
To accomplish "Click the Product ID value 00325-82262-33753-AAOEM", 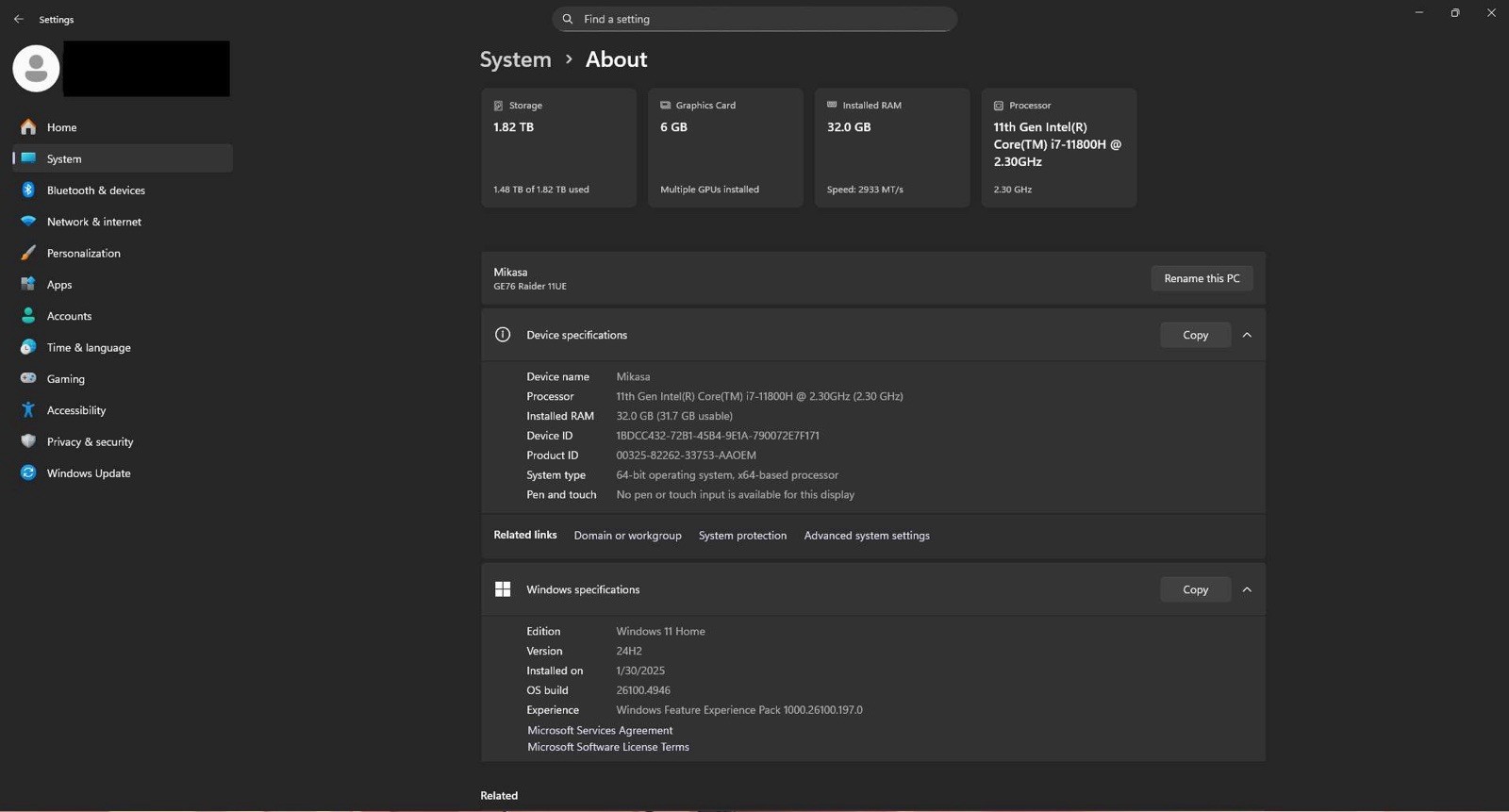I will pos(686,456).
